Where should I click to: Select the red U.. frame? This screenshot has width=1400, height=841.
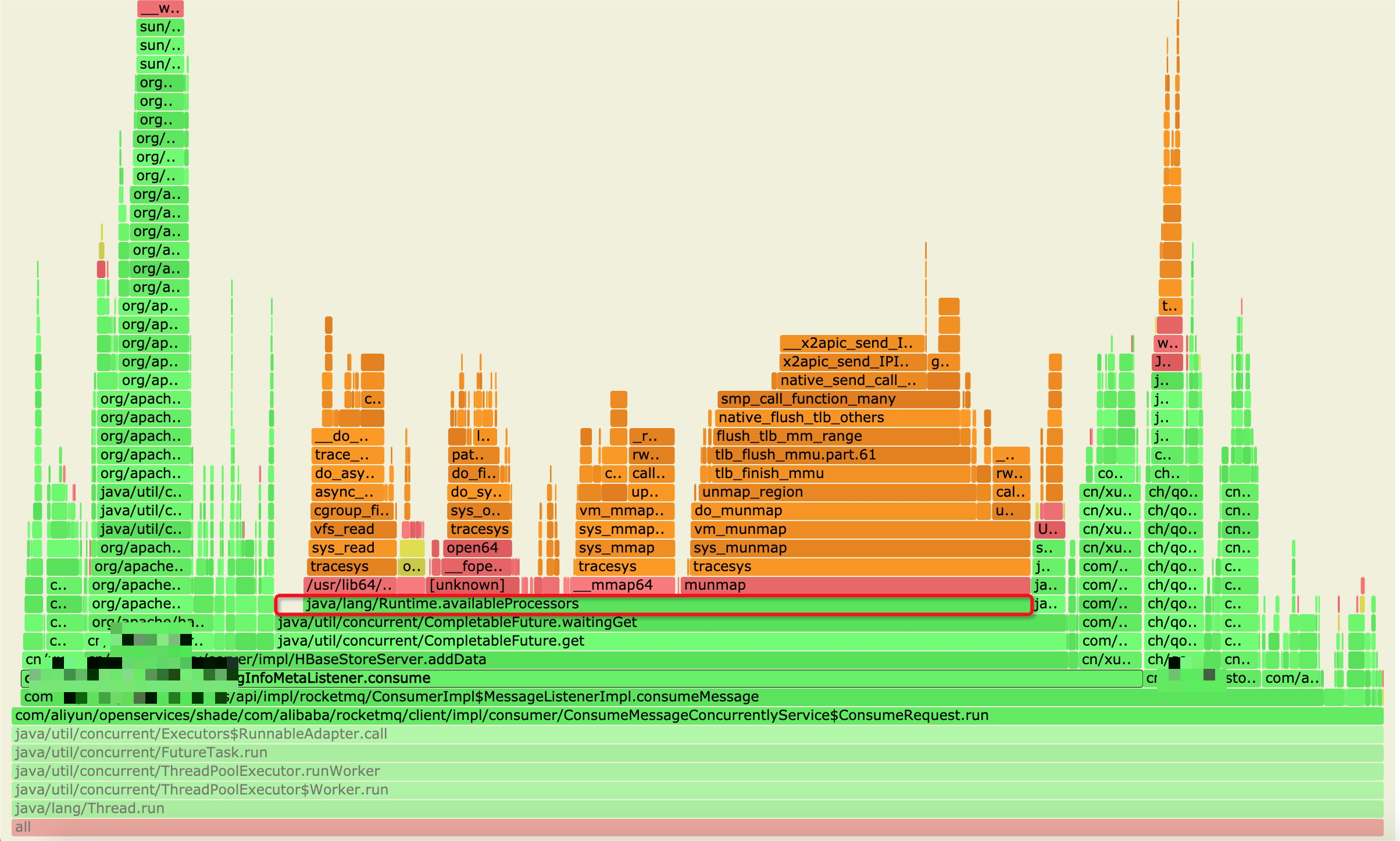pos(1049,529)
